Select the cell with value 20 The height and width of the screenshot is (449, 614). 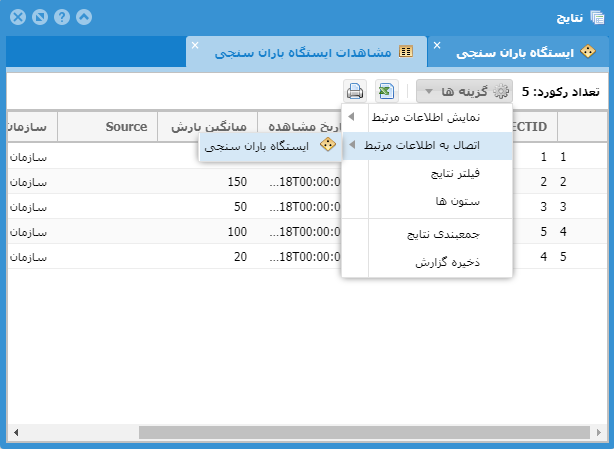[208, 257]
